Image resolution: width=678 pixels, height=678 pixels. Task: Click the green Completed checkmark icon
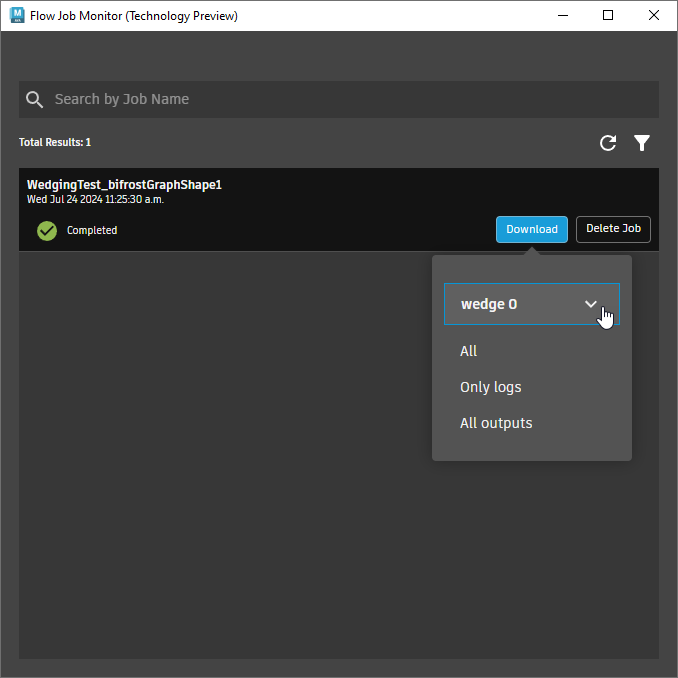(47, 230)
